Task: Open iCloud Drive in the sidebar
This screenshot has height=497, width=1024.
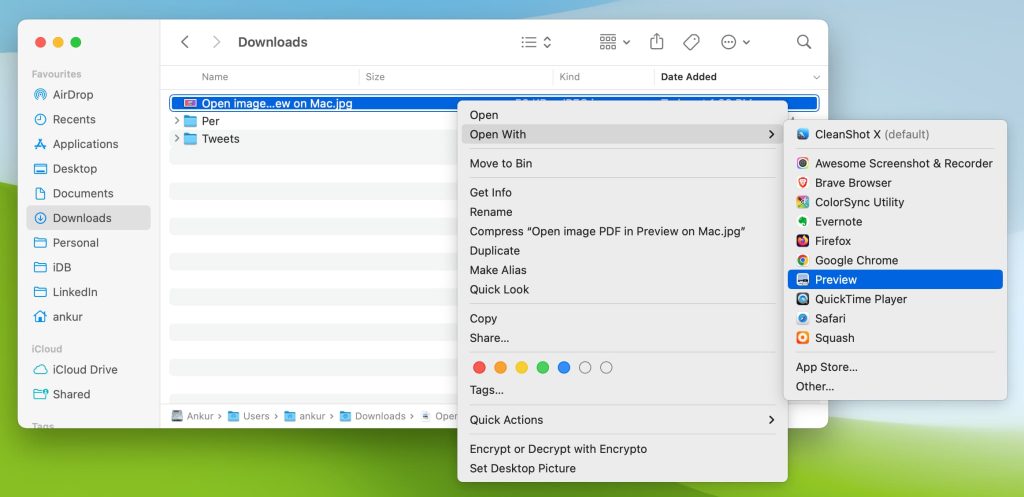Action: [89, 370]
